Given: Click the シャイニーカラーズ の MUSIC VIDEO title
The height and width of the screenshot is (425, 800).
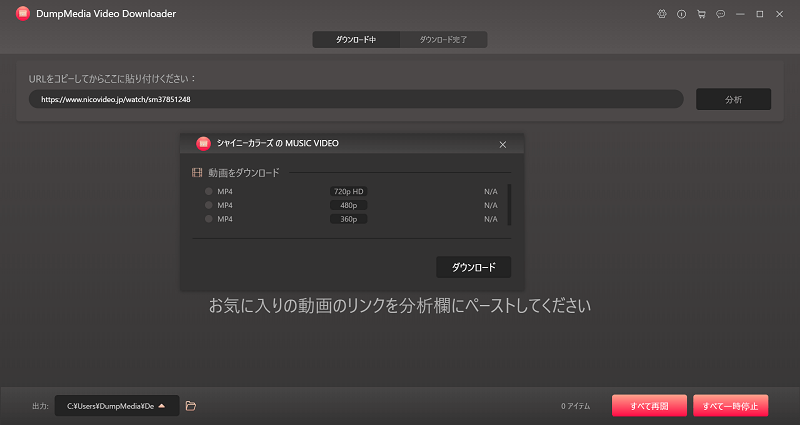Looking at the screenshot, I should [278, 143].
